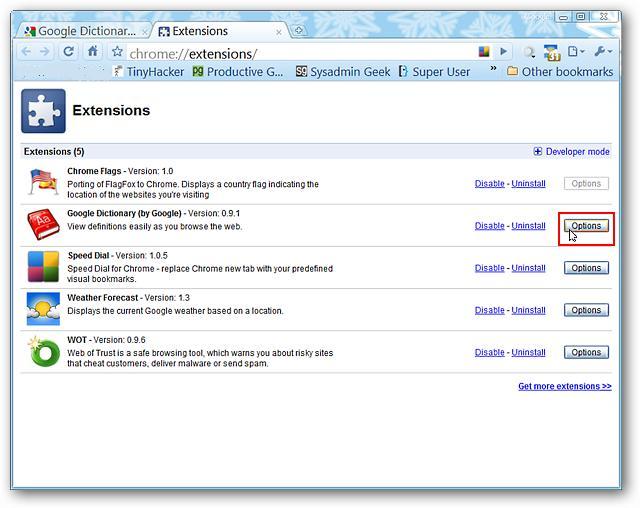640x508 pixels.
Task: Open a new tab with plus button
Action: click(298, 31)
